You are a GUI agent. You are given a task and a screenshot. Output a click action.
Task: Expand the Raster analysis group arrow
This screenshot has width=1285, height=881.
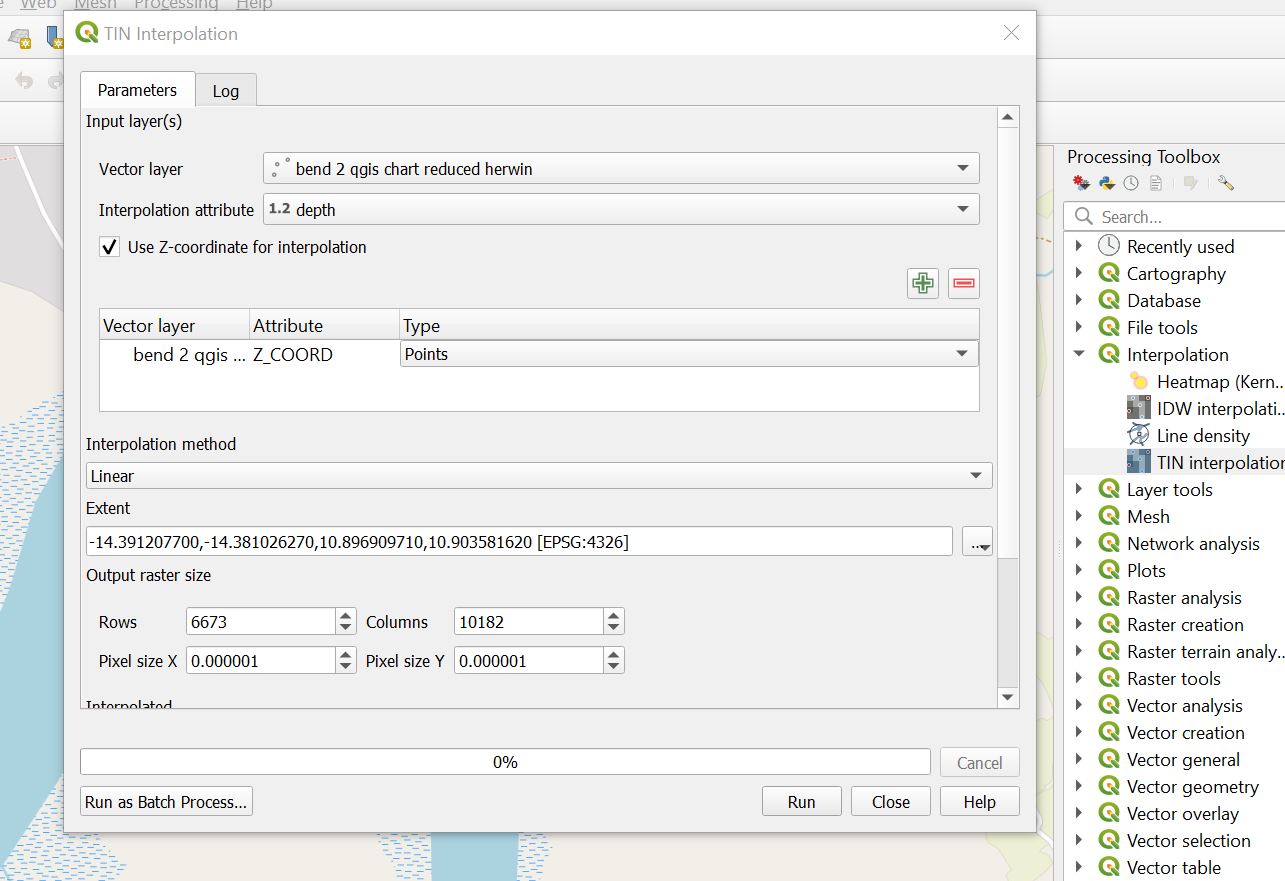click(1079, 597)
